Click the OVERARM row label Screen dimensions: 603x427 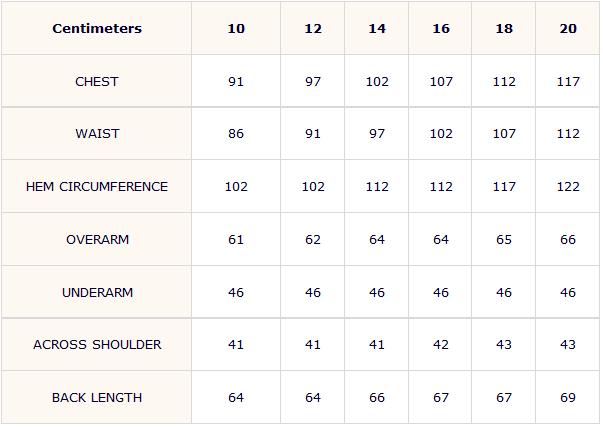[x=97, y=240]
